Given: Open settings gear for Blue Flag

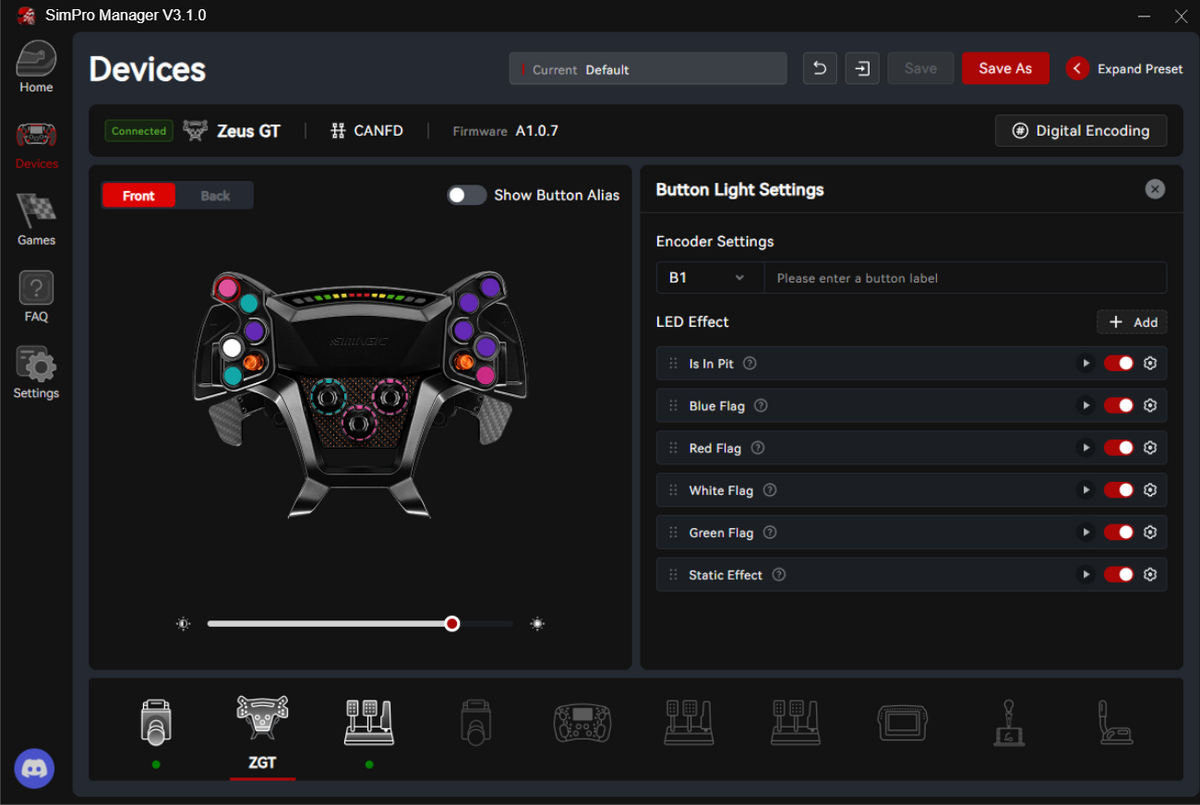Looking at the screenshot, I should click(1150, 406).
